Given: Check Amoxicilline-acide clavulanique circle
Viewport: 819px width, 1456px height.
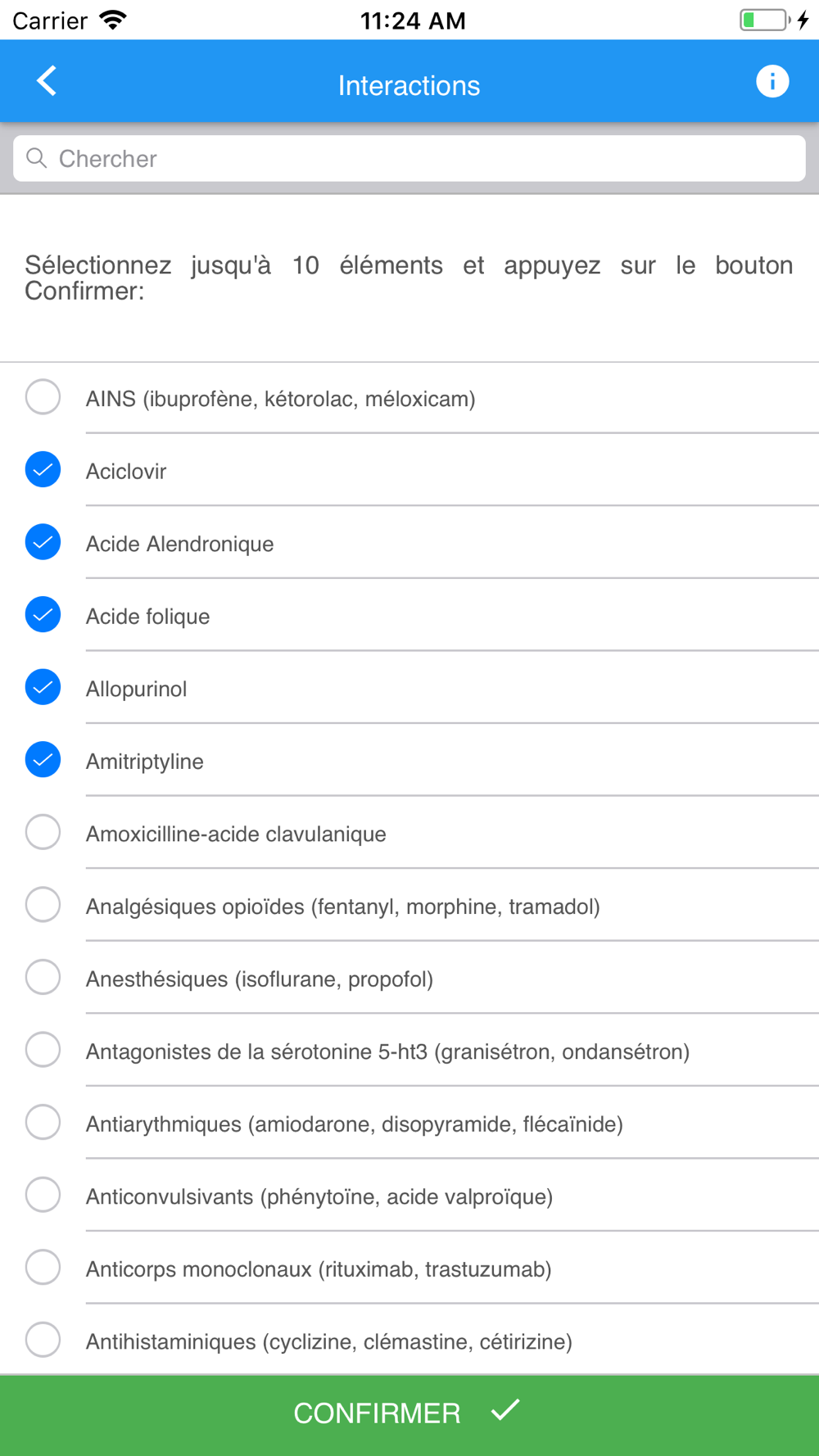Looking at the screenshot, I should click(x=43, y=832).
